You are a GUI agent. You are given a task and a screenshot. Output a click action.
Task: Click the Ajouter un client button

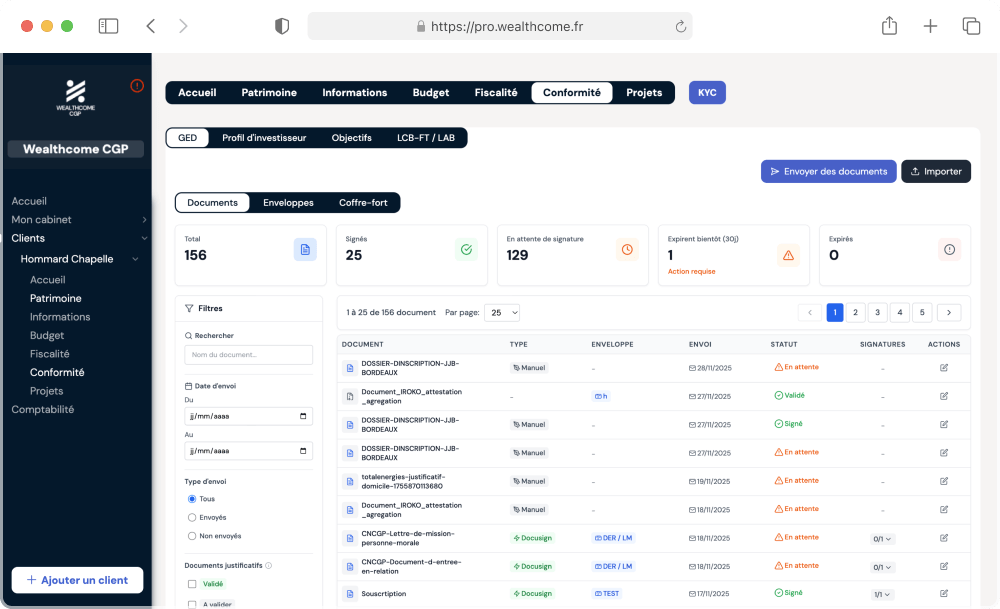77,580
